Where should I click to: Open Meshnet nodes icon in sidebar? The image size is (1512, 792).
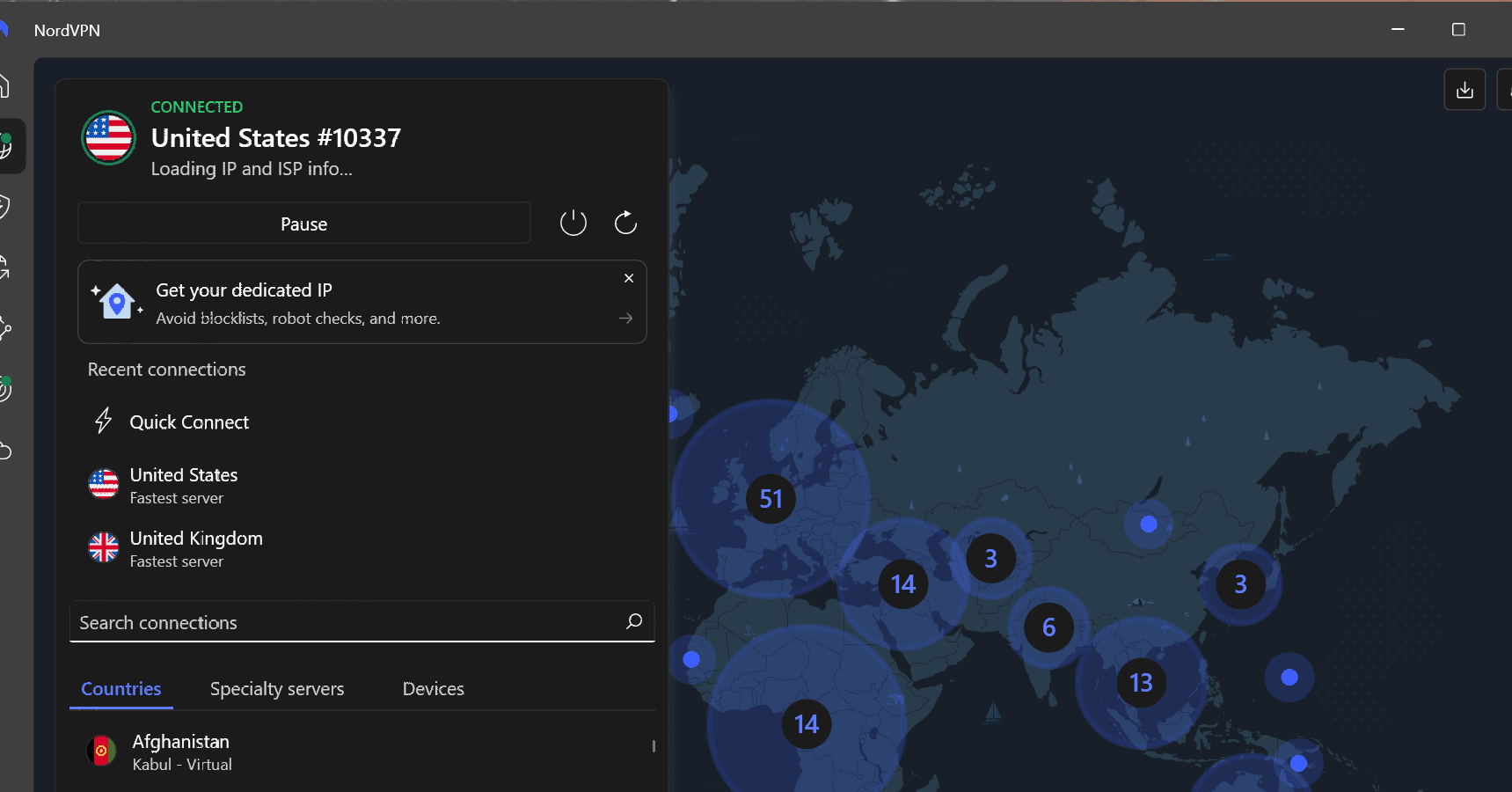[4, 327]
